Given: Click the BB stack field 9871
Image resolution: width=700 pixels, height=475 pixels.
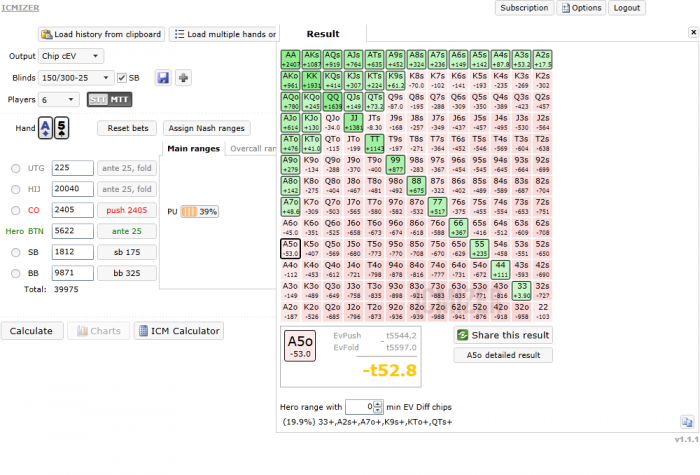Looking at the screenshot, I should [x=72, y=273].
